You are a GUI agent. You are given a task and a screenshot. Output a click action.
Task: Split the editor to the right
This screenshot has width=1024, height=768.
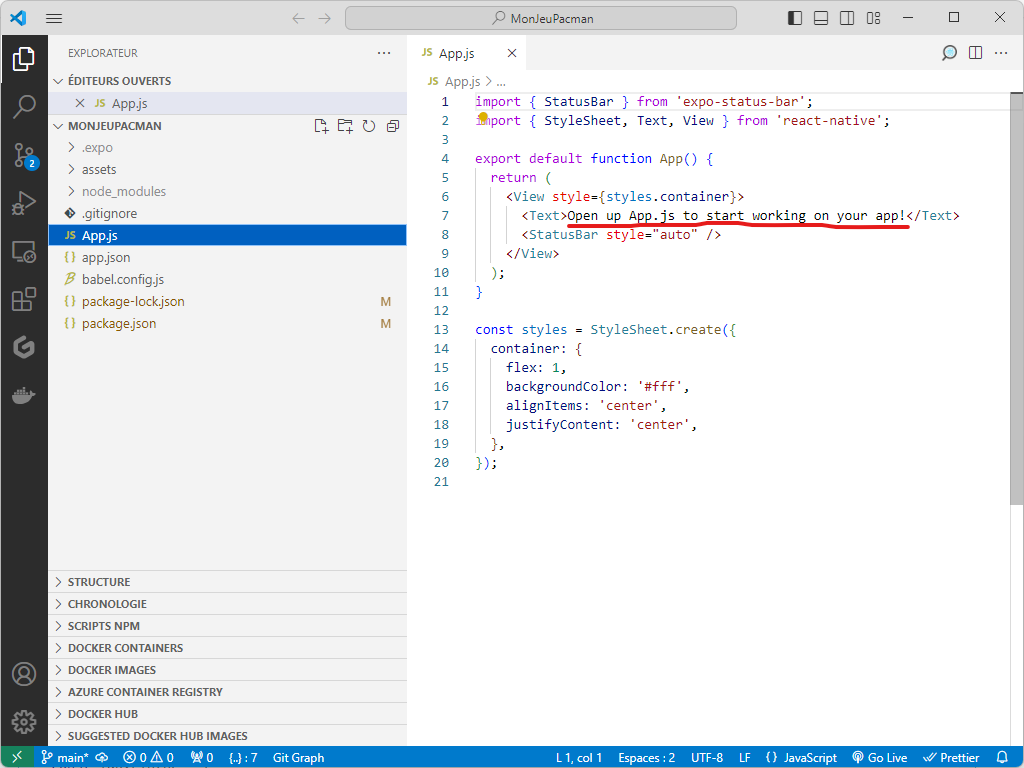coord(975,53)
